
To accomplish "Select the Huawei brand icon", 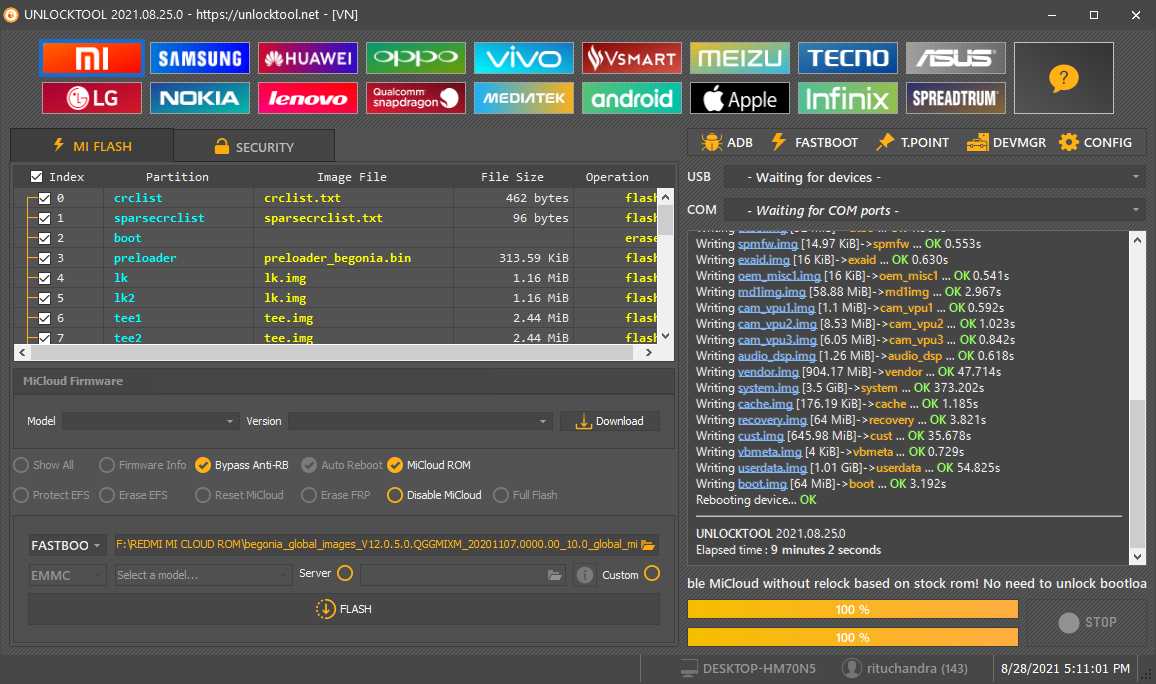I will (307, 58).
